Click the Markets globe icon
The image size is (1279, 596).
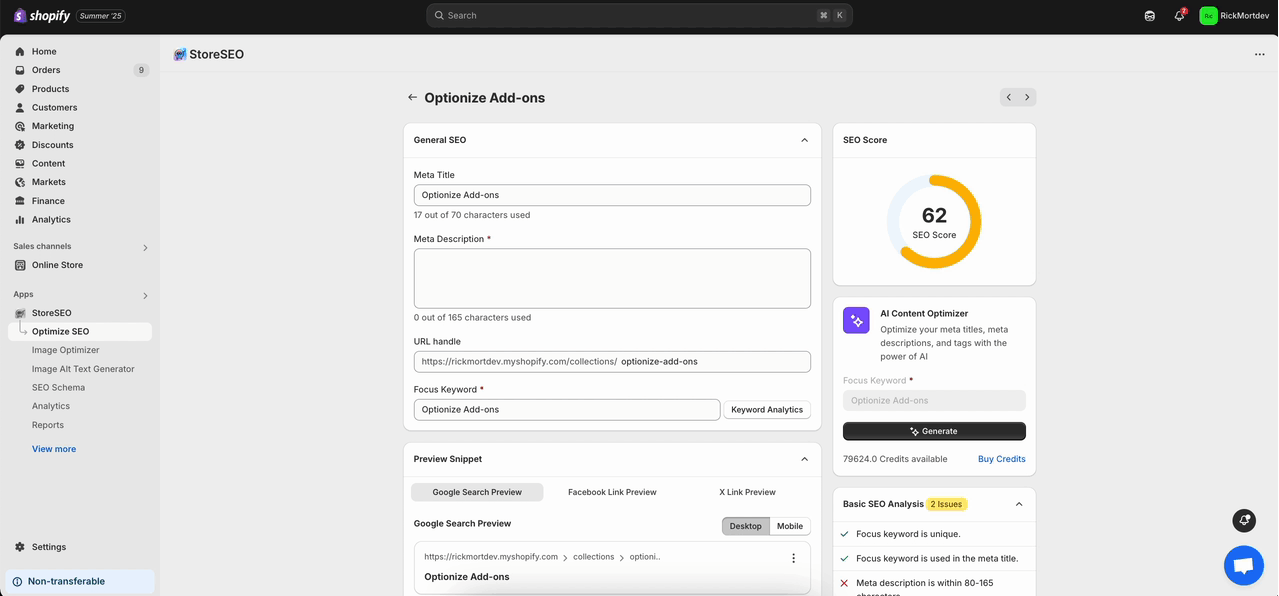click(x=20, y=182)
